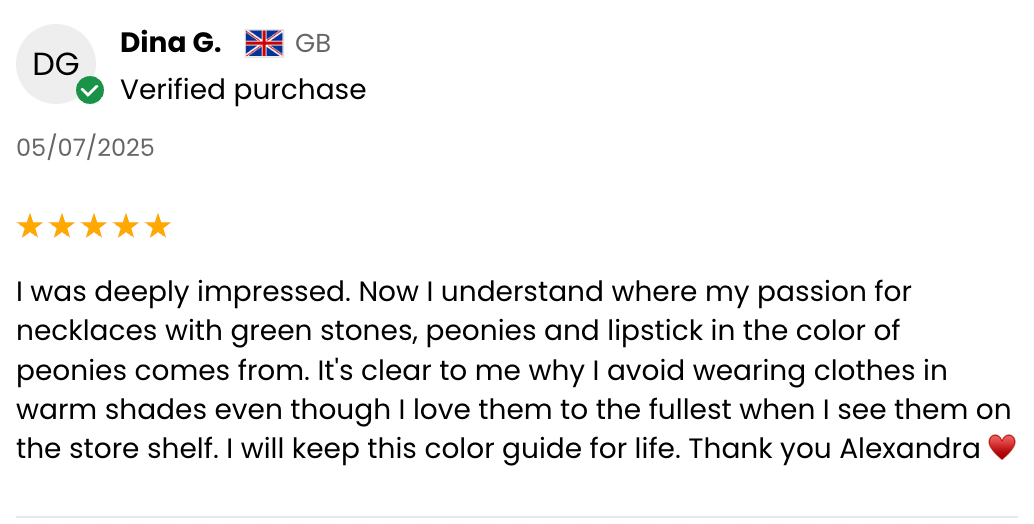The width and height of the screenshot is (1034, 524).
Task: Click the fifth rating star
Action: click(158, 227)
